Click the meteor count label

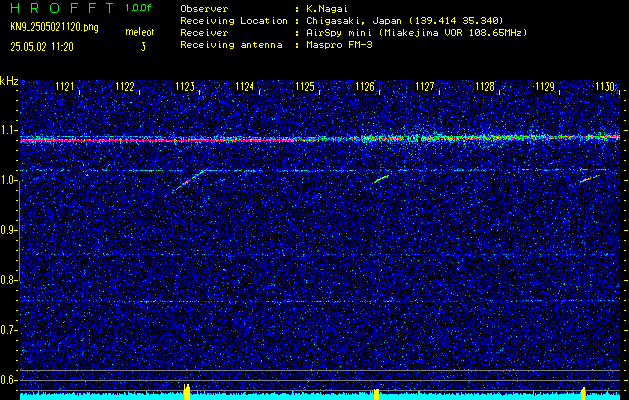(140, 32)
